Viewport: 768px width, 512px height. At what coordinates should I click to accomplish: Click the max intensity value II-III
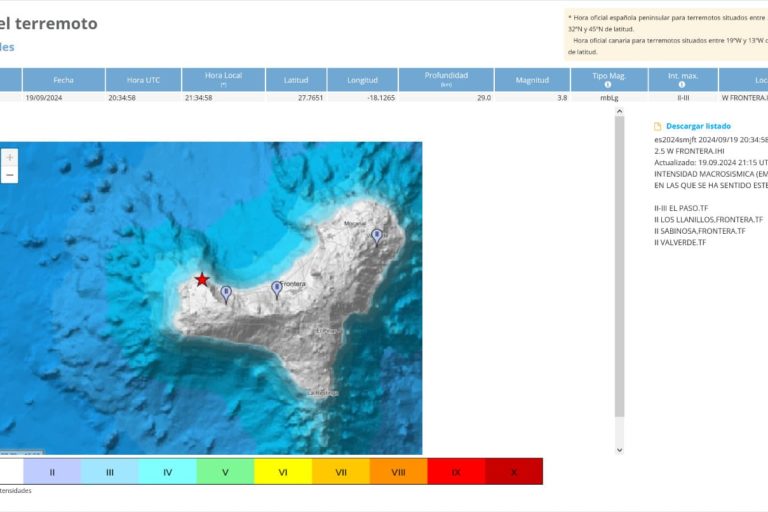tap(683, 98)
